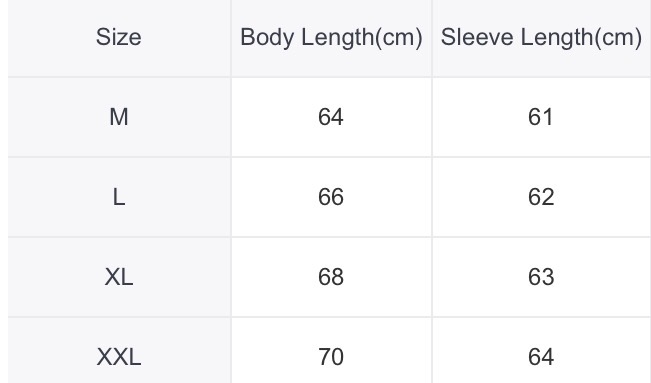Image resolution: width=651 pixels, height=383 pixels.
Task: Select body length value 66 for L
Action: tap(331, 197)
